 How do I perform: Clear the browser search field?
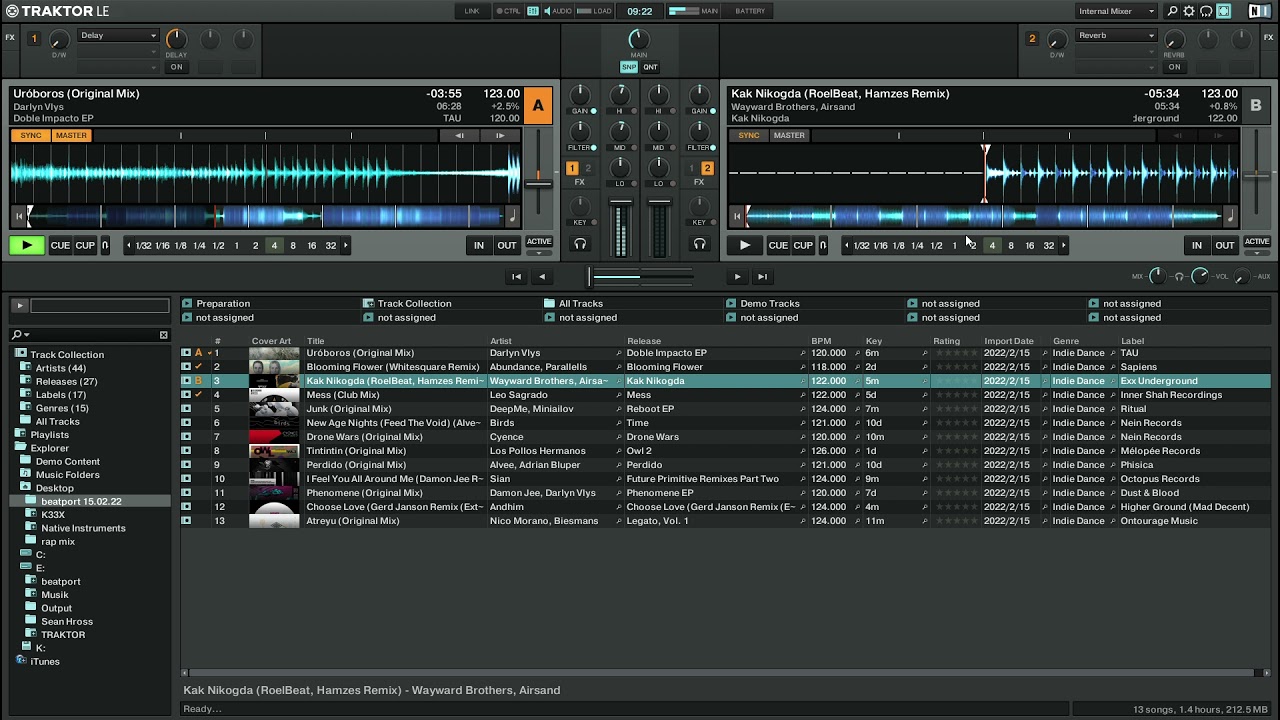164,335
